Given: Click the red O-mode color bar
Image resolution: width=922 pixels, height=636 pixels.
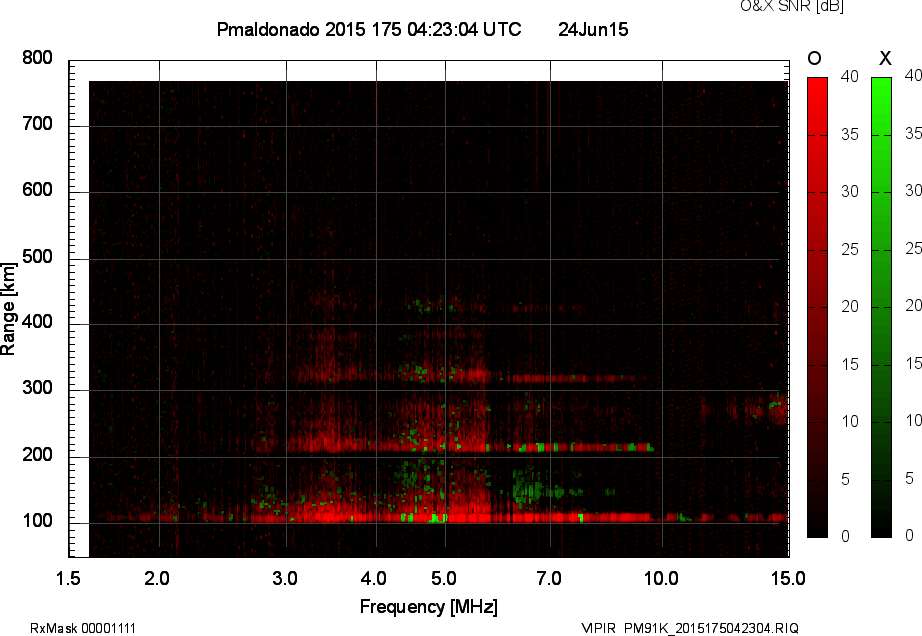Looking at the screenshot, I should click(817, 307).
